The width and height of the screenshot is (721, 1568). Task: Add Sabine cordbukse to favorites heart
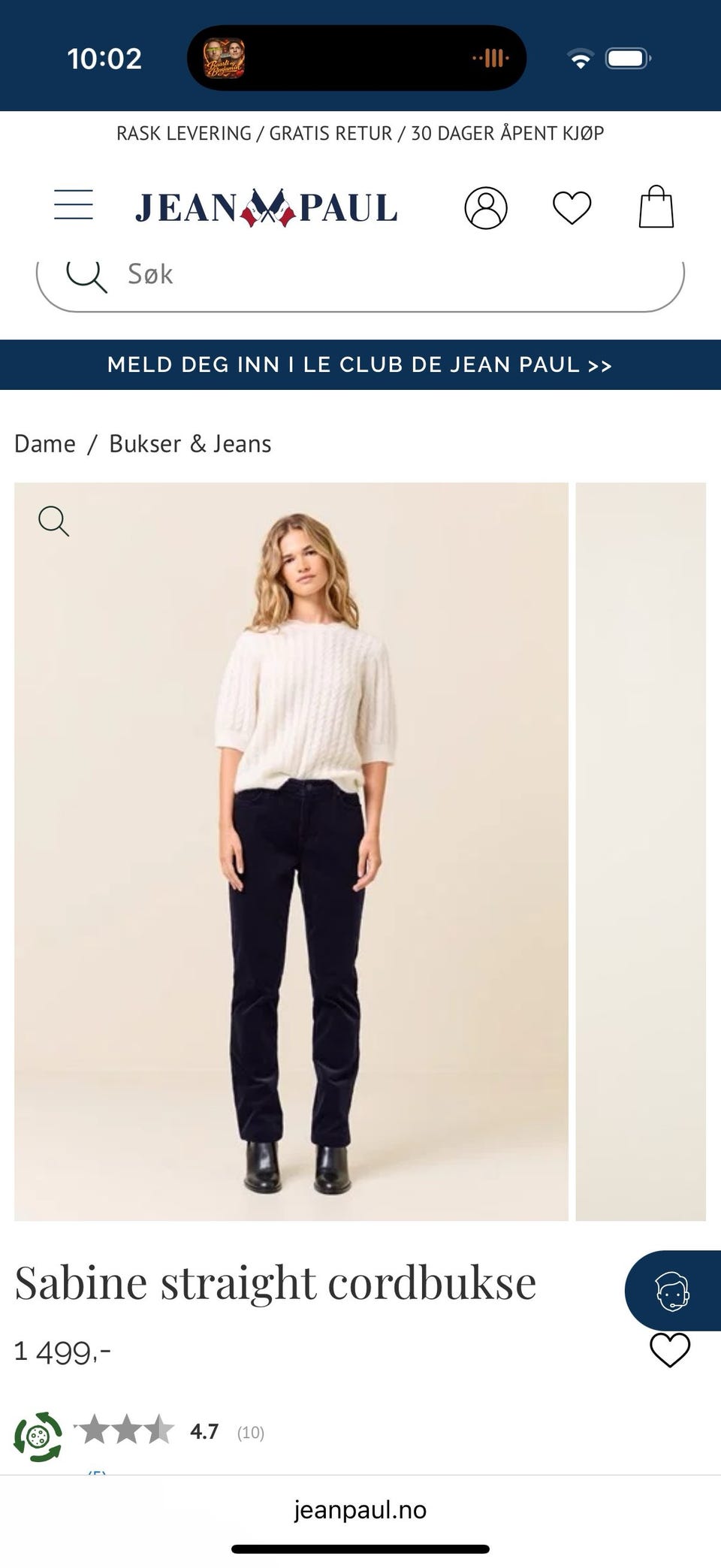[670, 1350]
